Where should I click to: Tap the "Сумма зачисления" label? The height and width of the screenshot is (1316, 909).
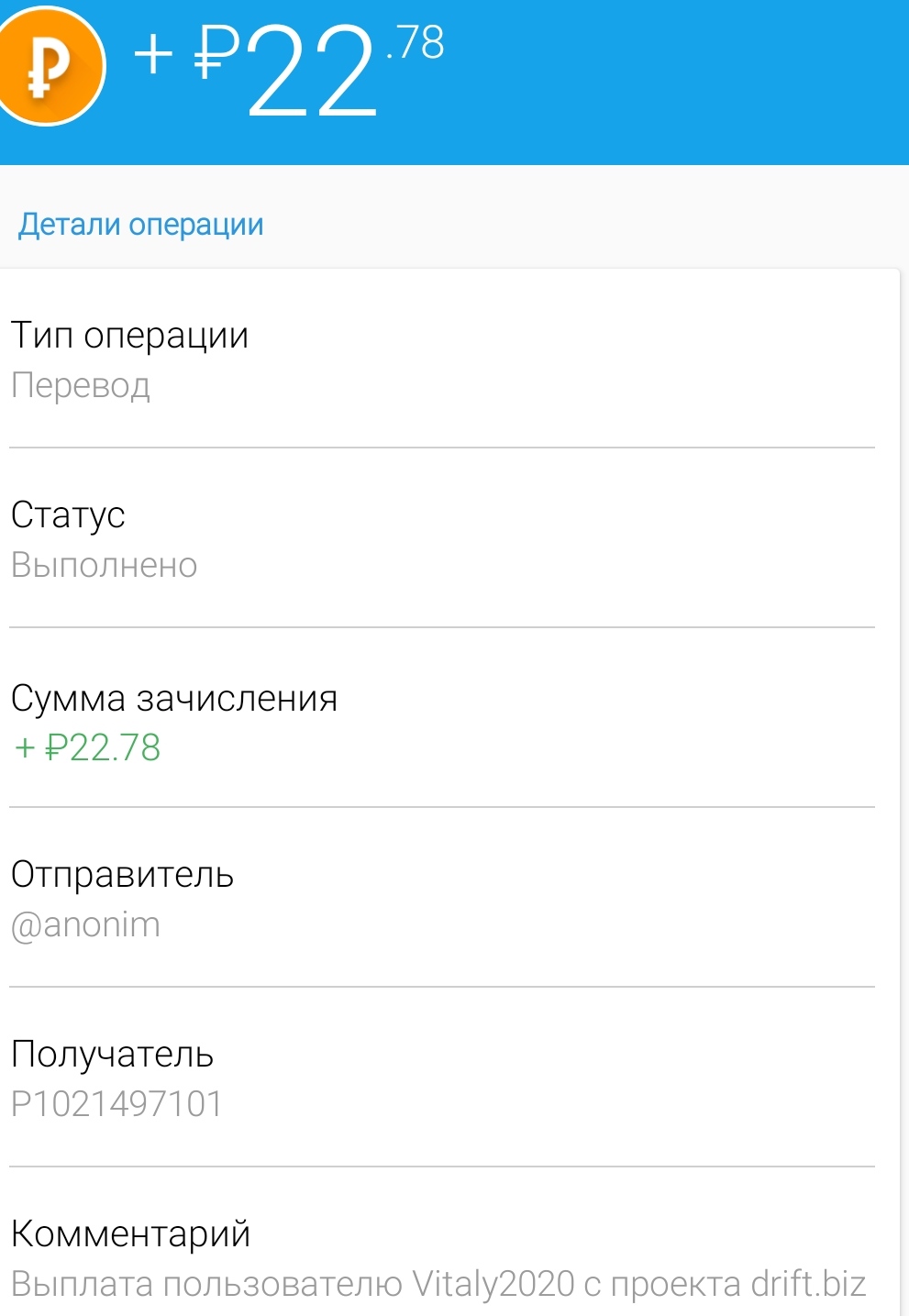tap(174, 699)
